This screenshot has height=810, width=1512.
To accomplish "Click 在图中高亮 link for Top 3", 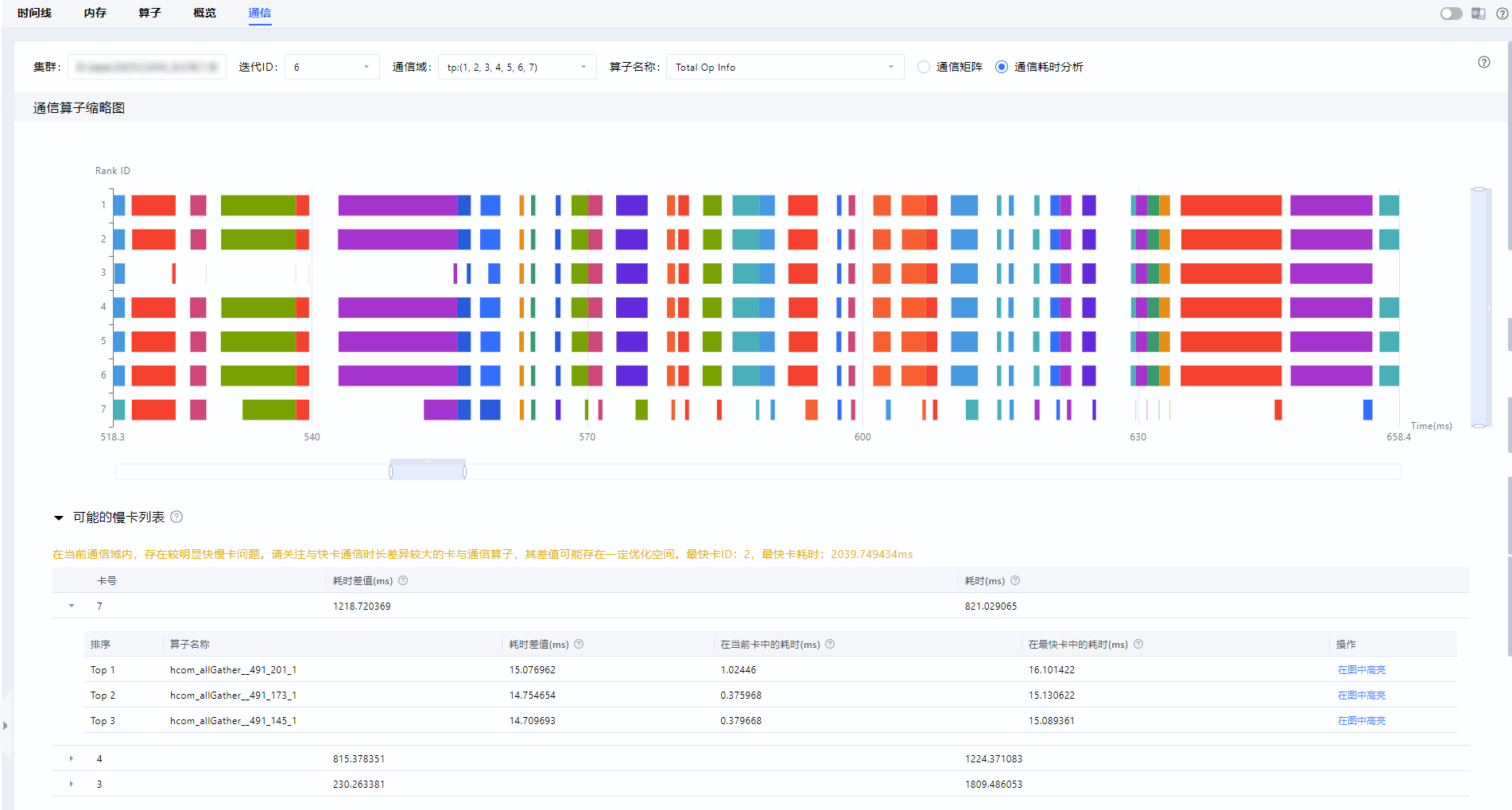I will coord(1361,720).
